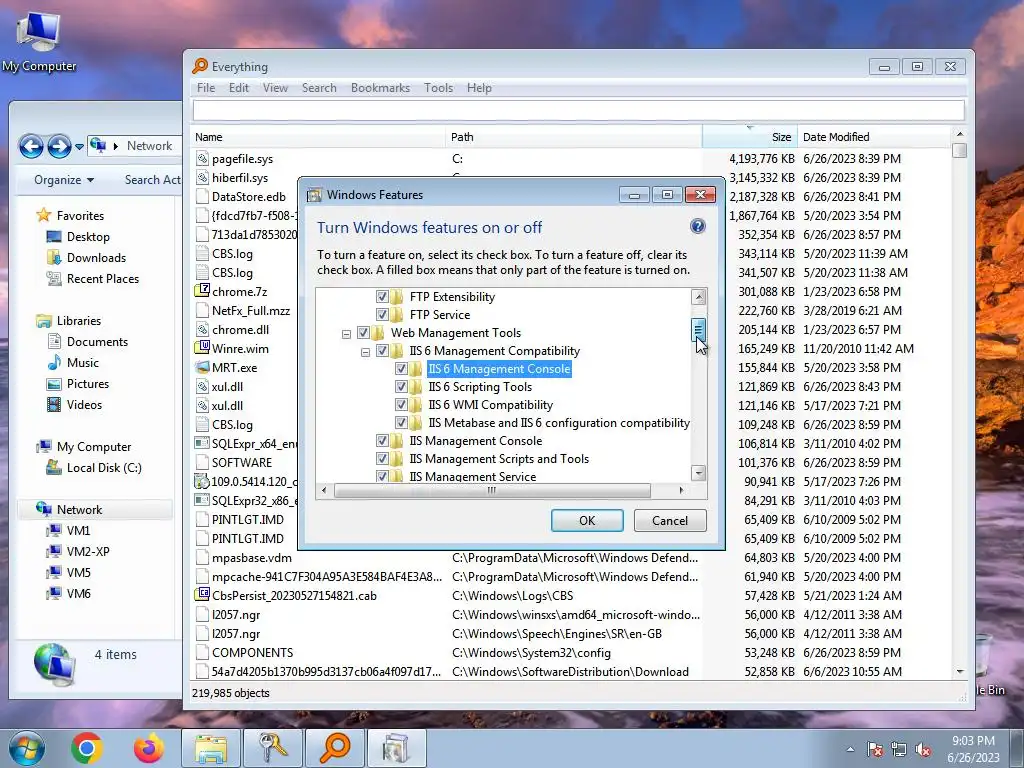Select VM5 network computer
This screenshot has width=1024, height=768.
coord(78,573)
